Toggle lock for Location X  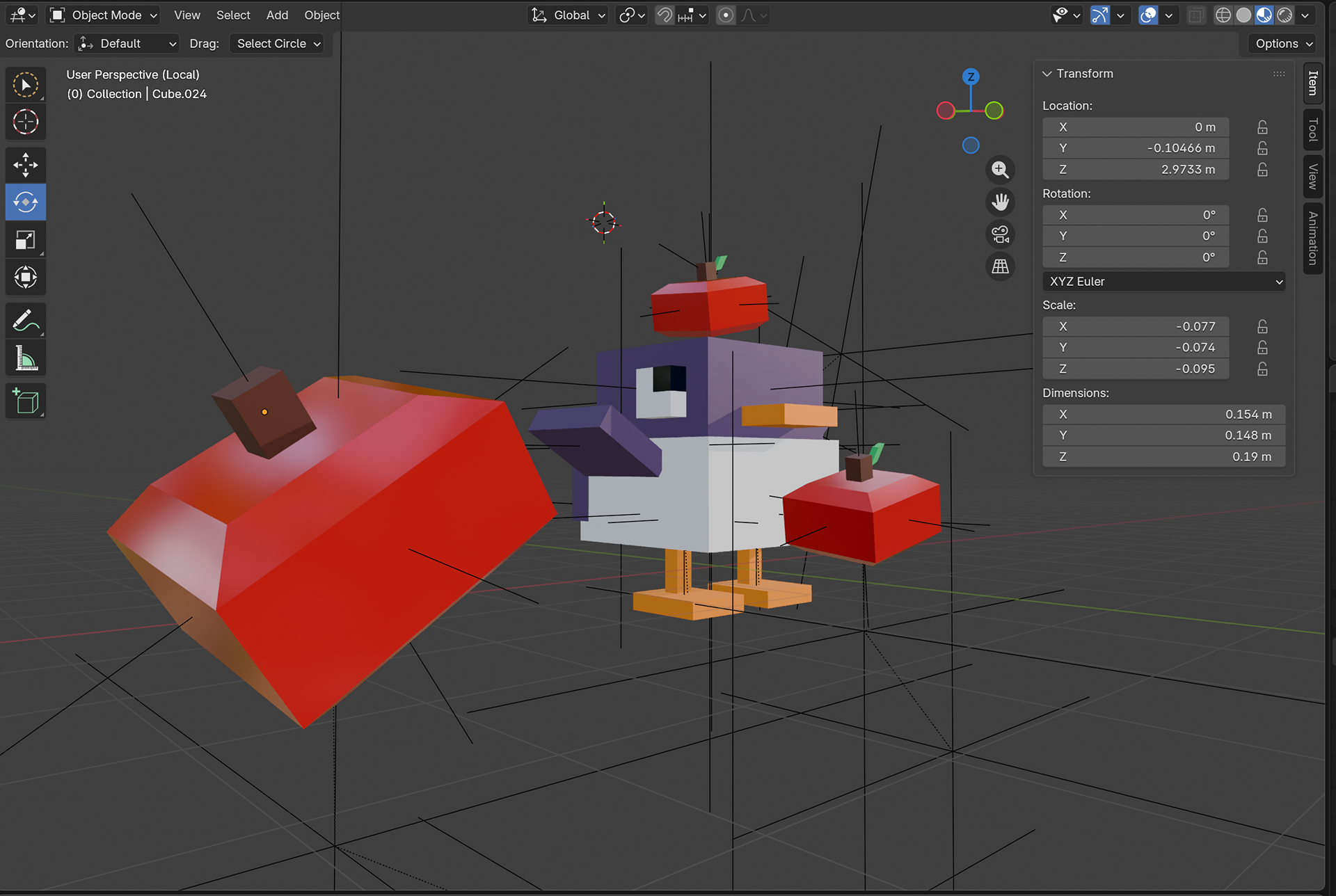pos(1262,127)
